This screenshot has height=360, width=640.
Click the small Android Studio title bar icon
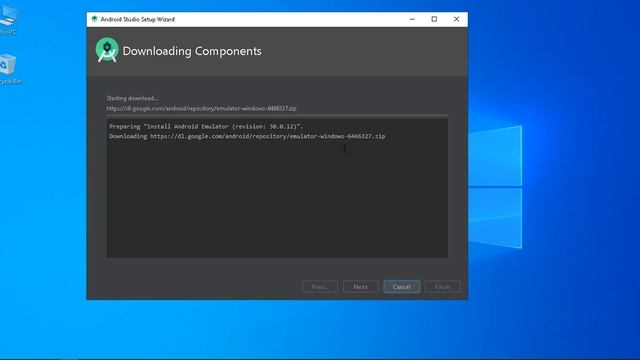95,19
